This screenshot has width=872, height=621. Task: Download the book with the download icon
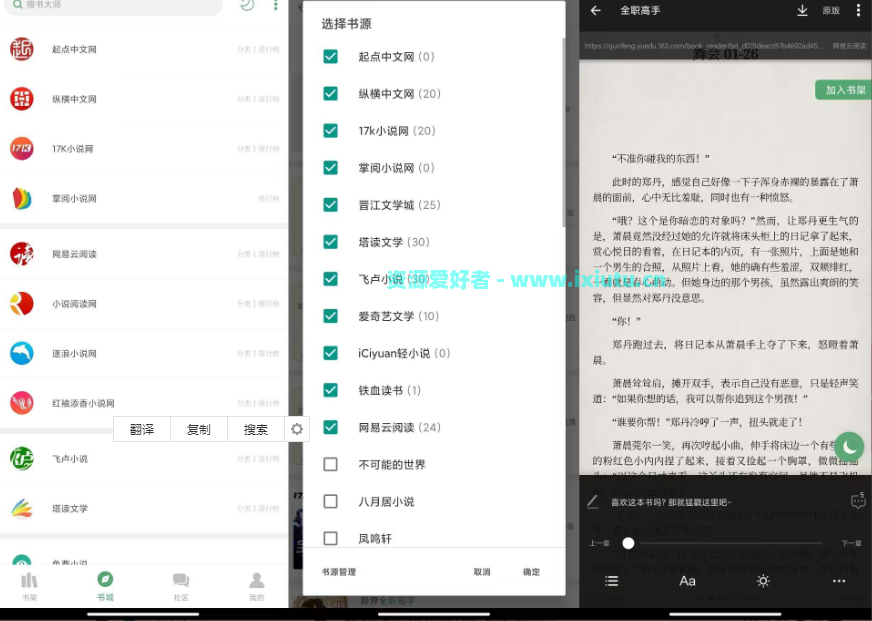[802, 10]
